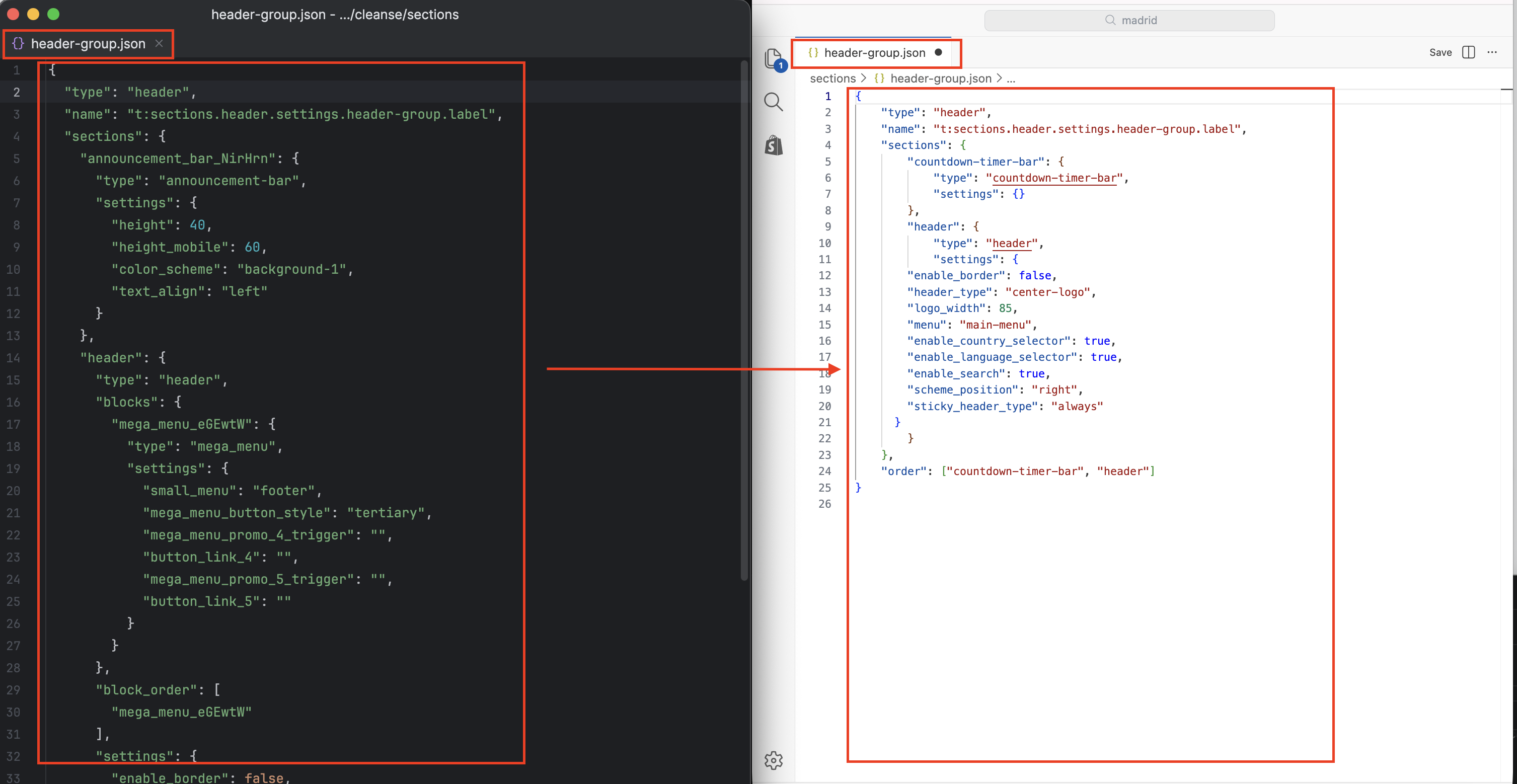1517x784 pixels.
Task: Open the Search icon in right editor sidebar
Action: point(773,102)
